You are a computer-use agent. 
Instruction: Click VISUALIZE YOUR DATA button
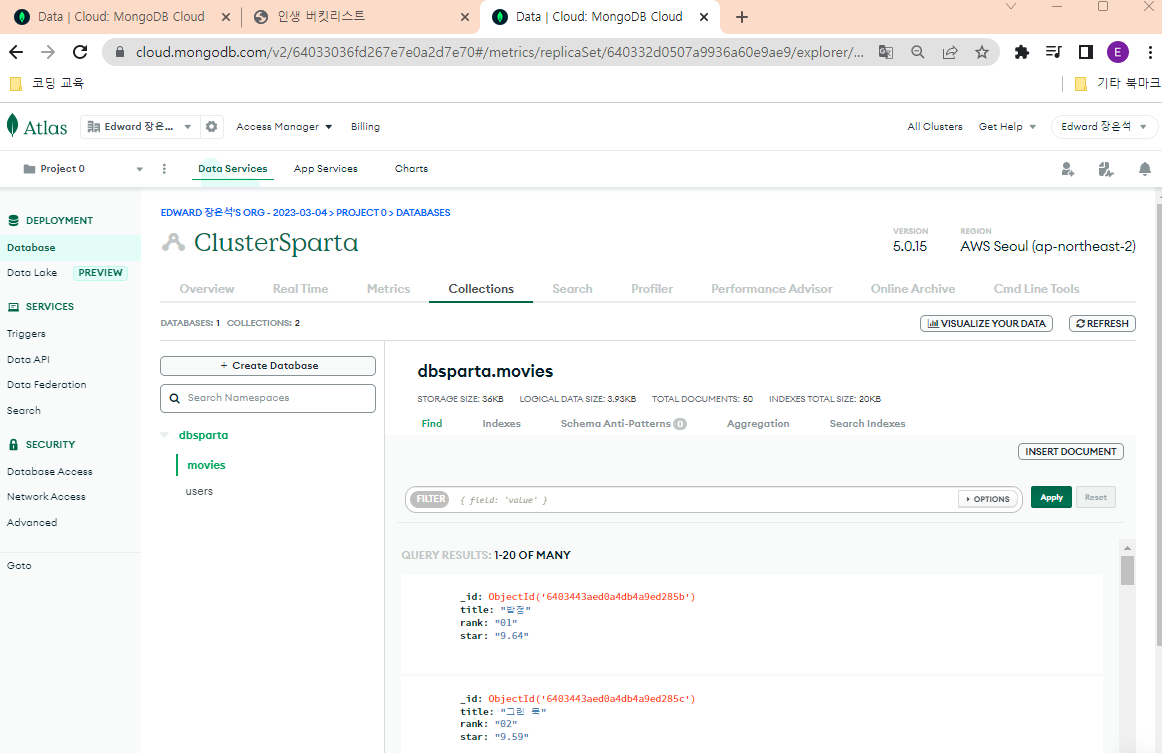coord(986,324)
